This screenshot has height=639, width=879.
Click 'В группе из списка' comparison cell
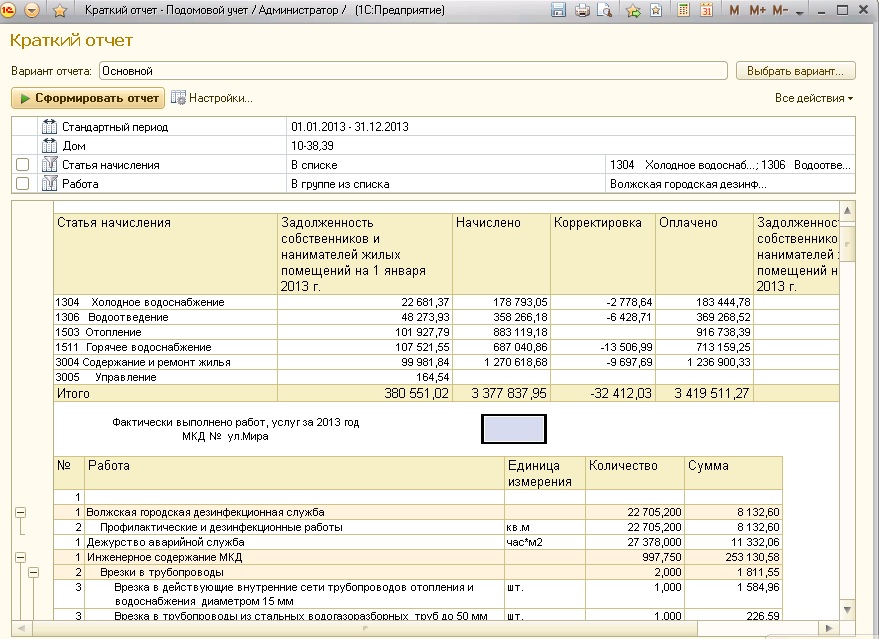446,184
